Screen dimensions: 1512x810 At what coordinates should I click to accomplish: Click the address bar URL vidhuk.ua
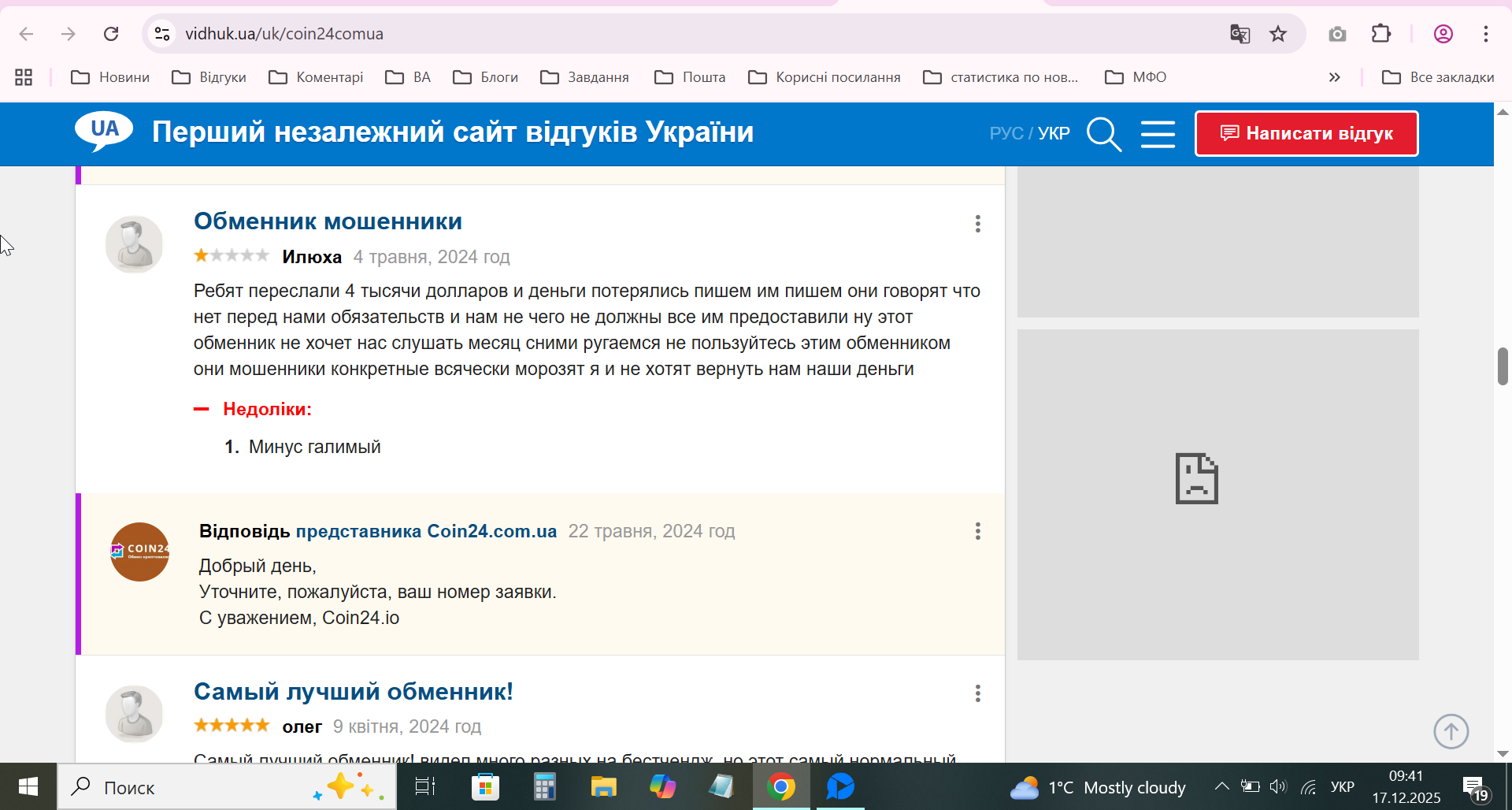284,34
